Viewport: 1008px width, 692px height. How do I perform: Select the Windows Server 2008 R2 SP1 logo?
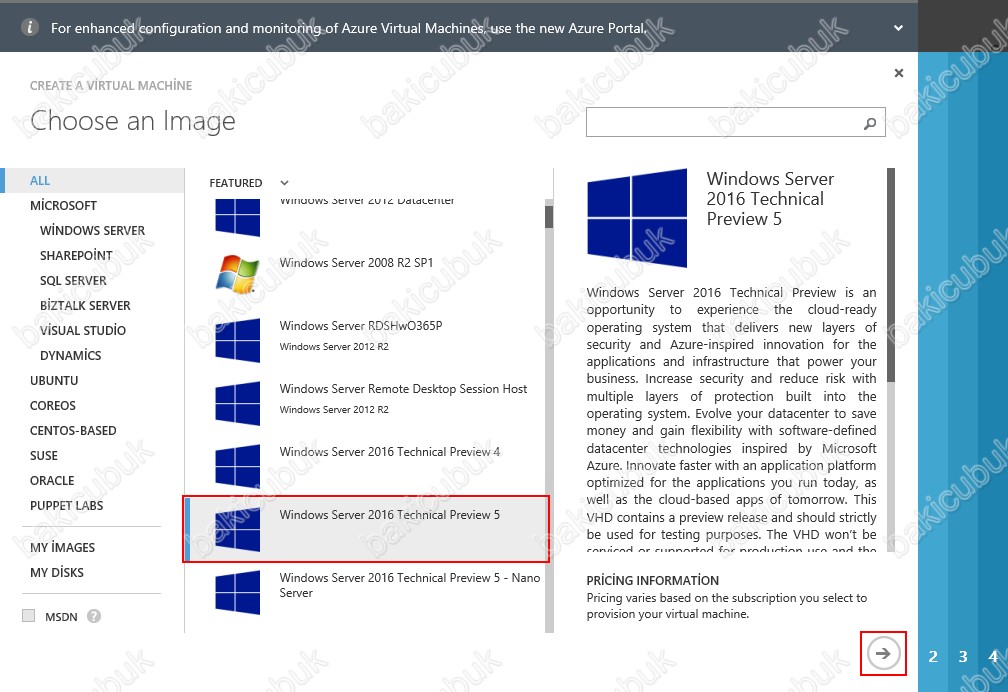pos(237,274)
